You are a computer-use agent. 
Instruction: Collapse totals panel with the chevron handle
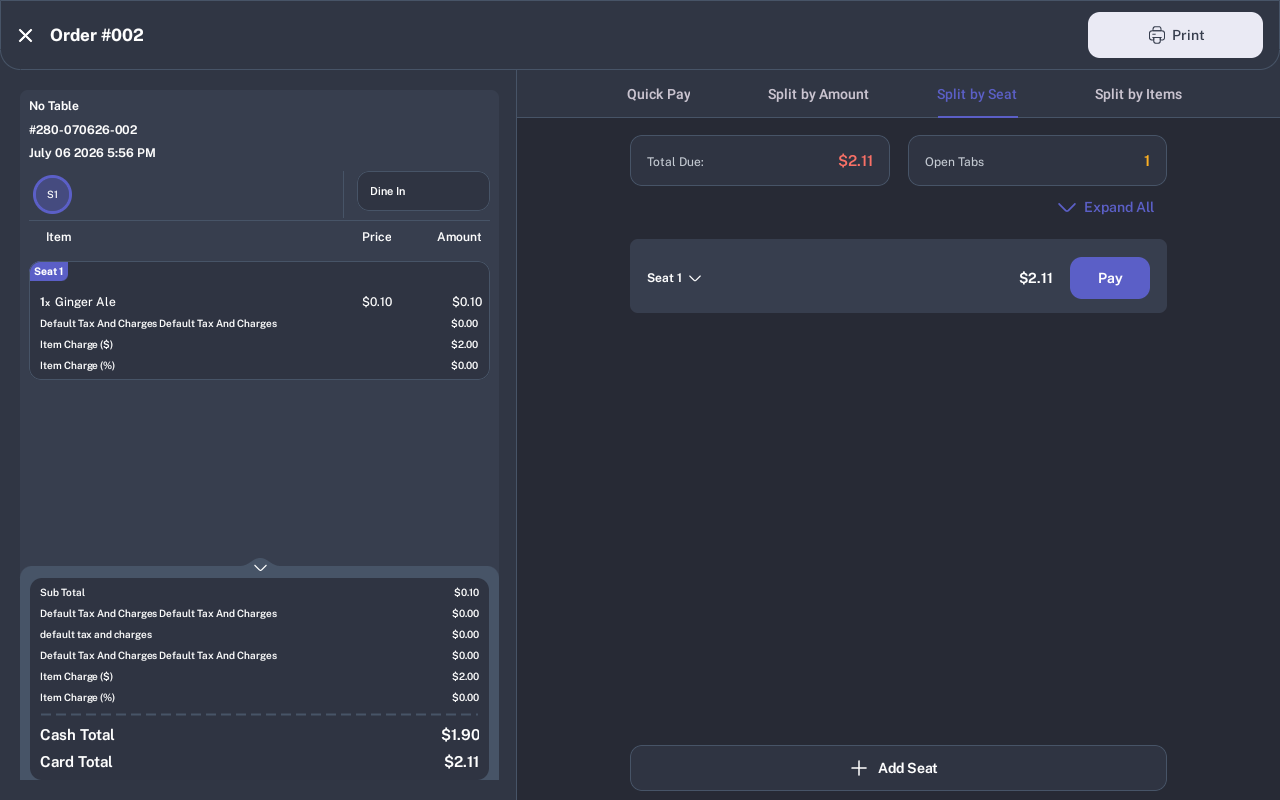pyautogui.click(x=260, y=567)
